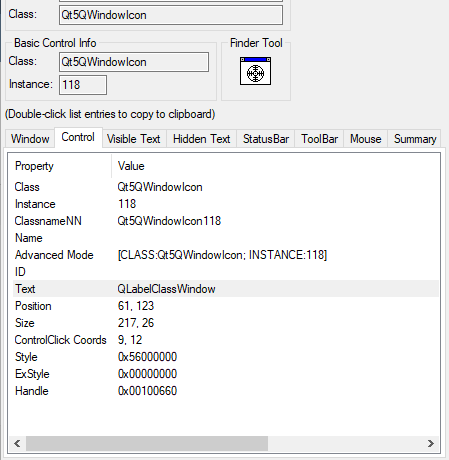Open the ToolBar tab

pos(319,139)
